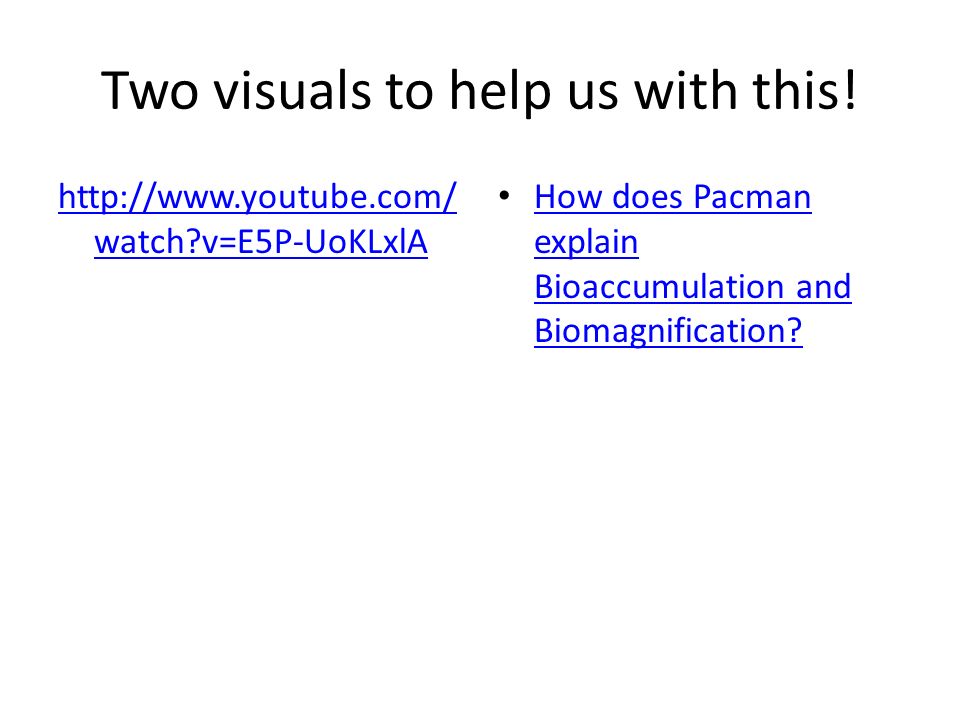960x720 pixels.
Task: Click the word and after Bioaccumulation
Action: 823,287
